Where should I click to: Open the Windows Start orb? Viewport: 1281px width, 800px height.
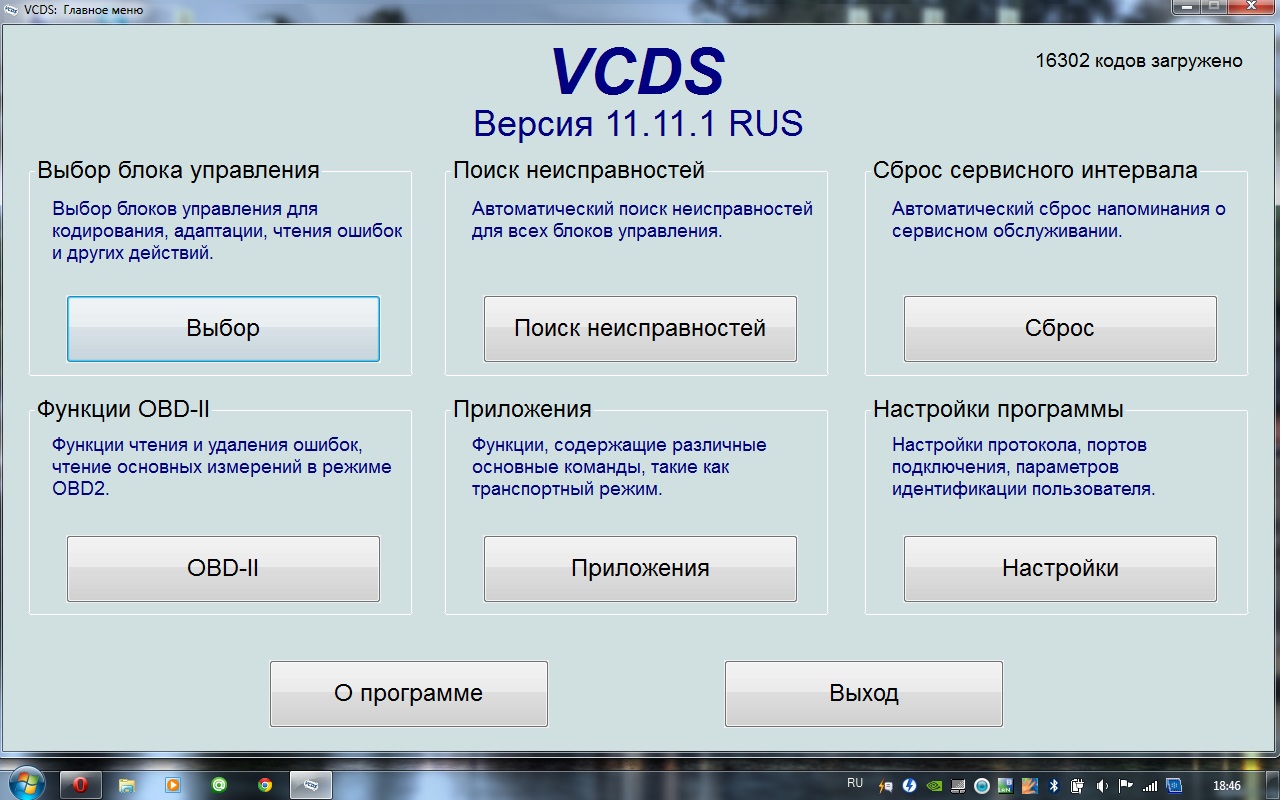tap(25, 784)
